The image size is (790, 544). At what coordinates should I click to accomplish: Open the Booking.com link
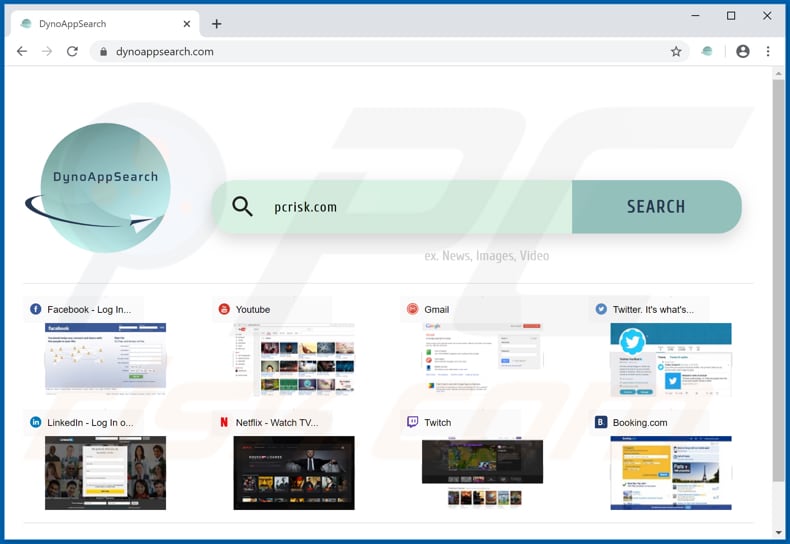tap(640, 423)
